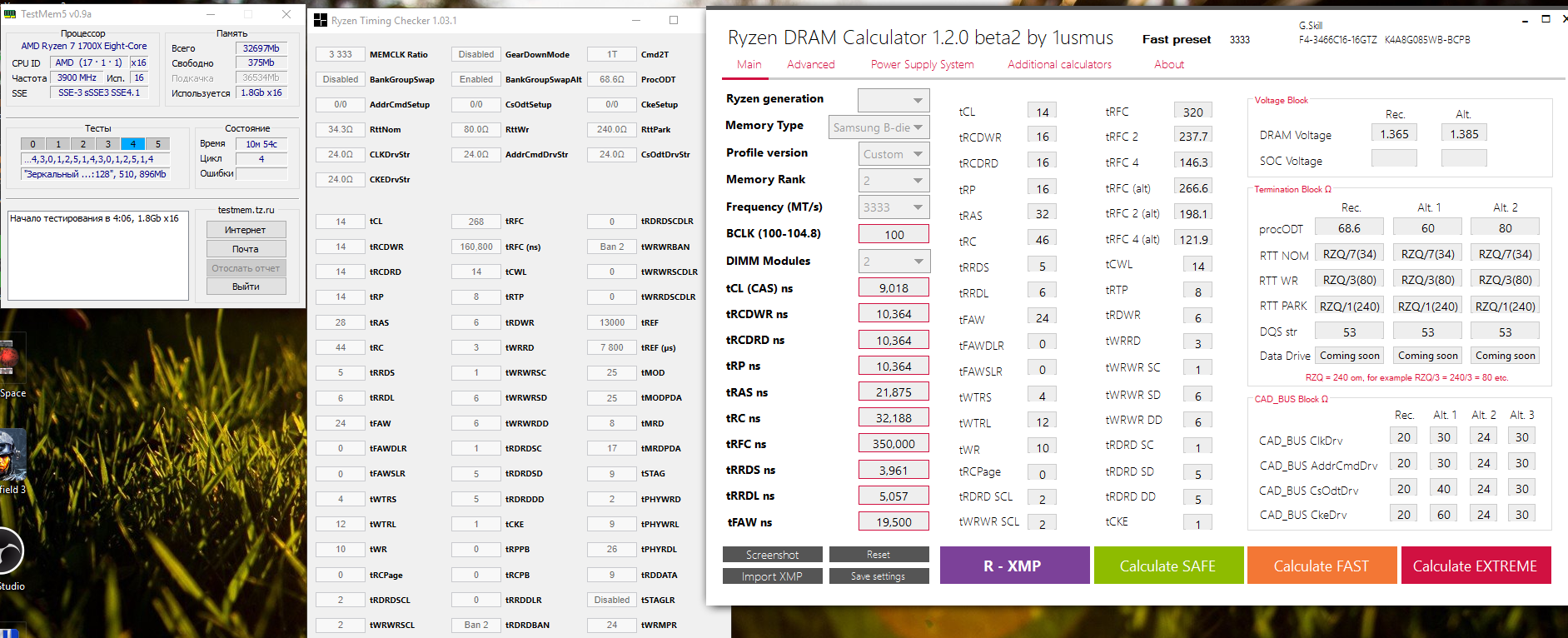The height and width of the screenshot is (638, 1568).
Task: Expand the Memory Type dropdown (Samsung B-die)
Action: [879, 127]
